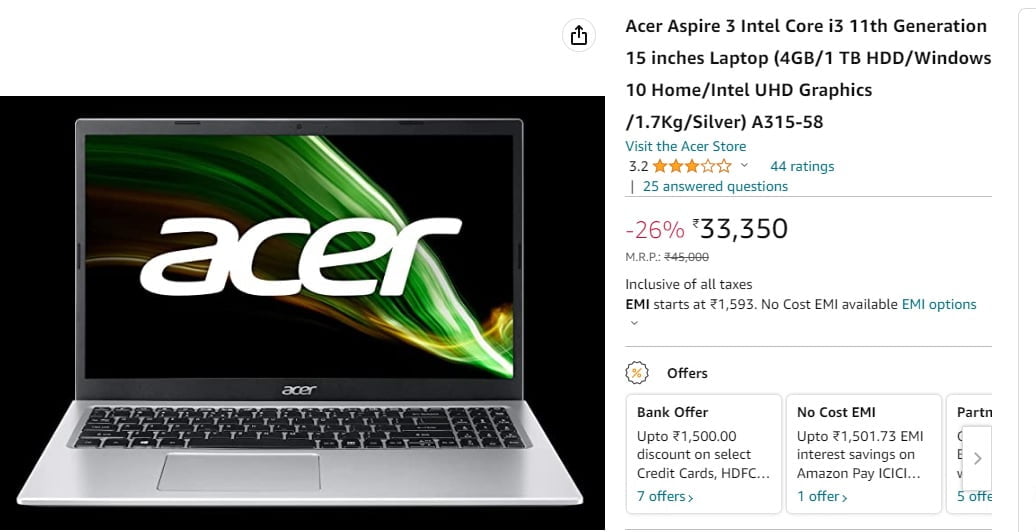Open the 7 offers link in Bank Offer

point(665,496)
